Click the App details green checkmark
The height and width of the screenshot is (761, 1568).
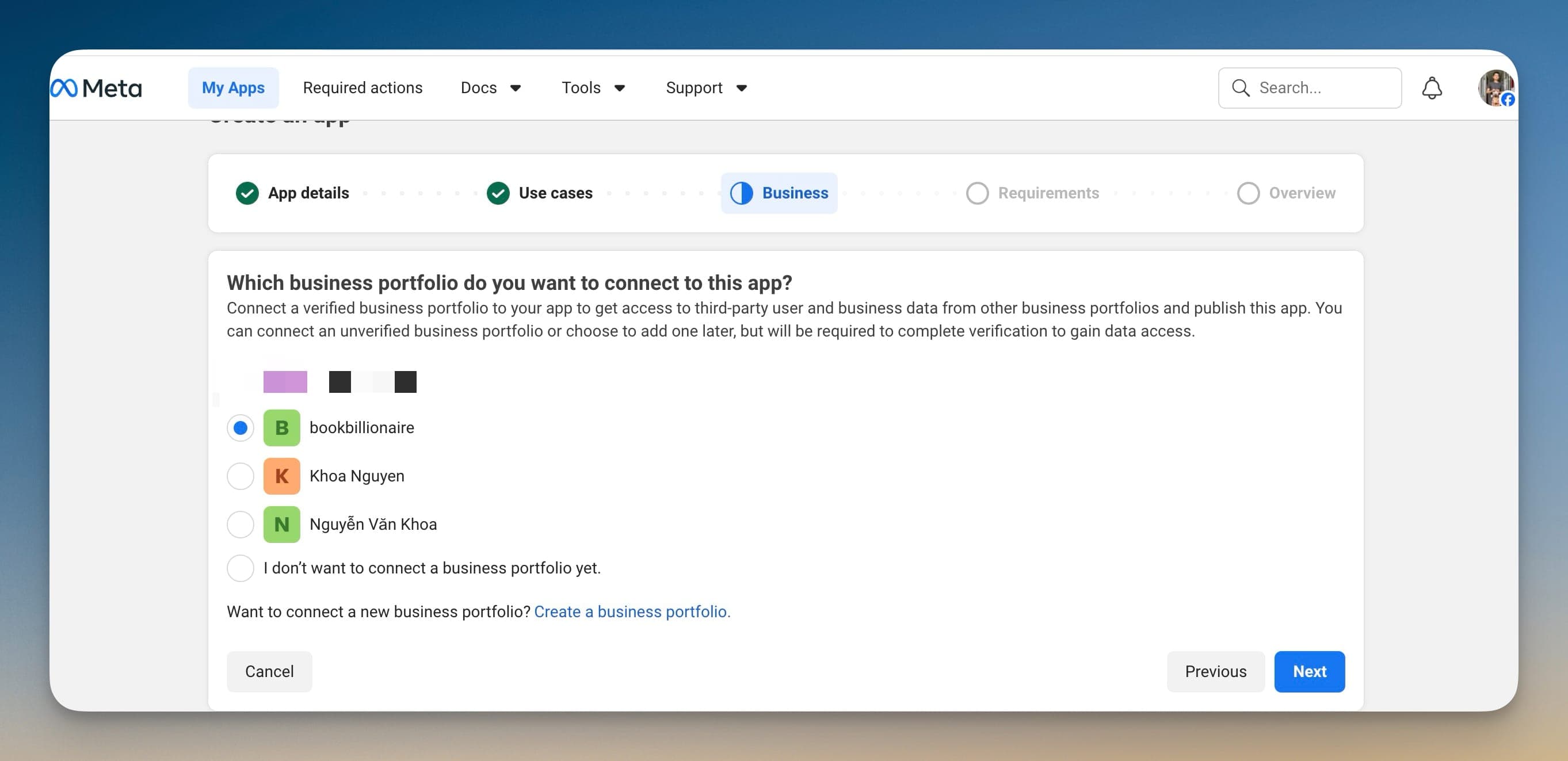[x=247, y=193]
